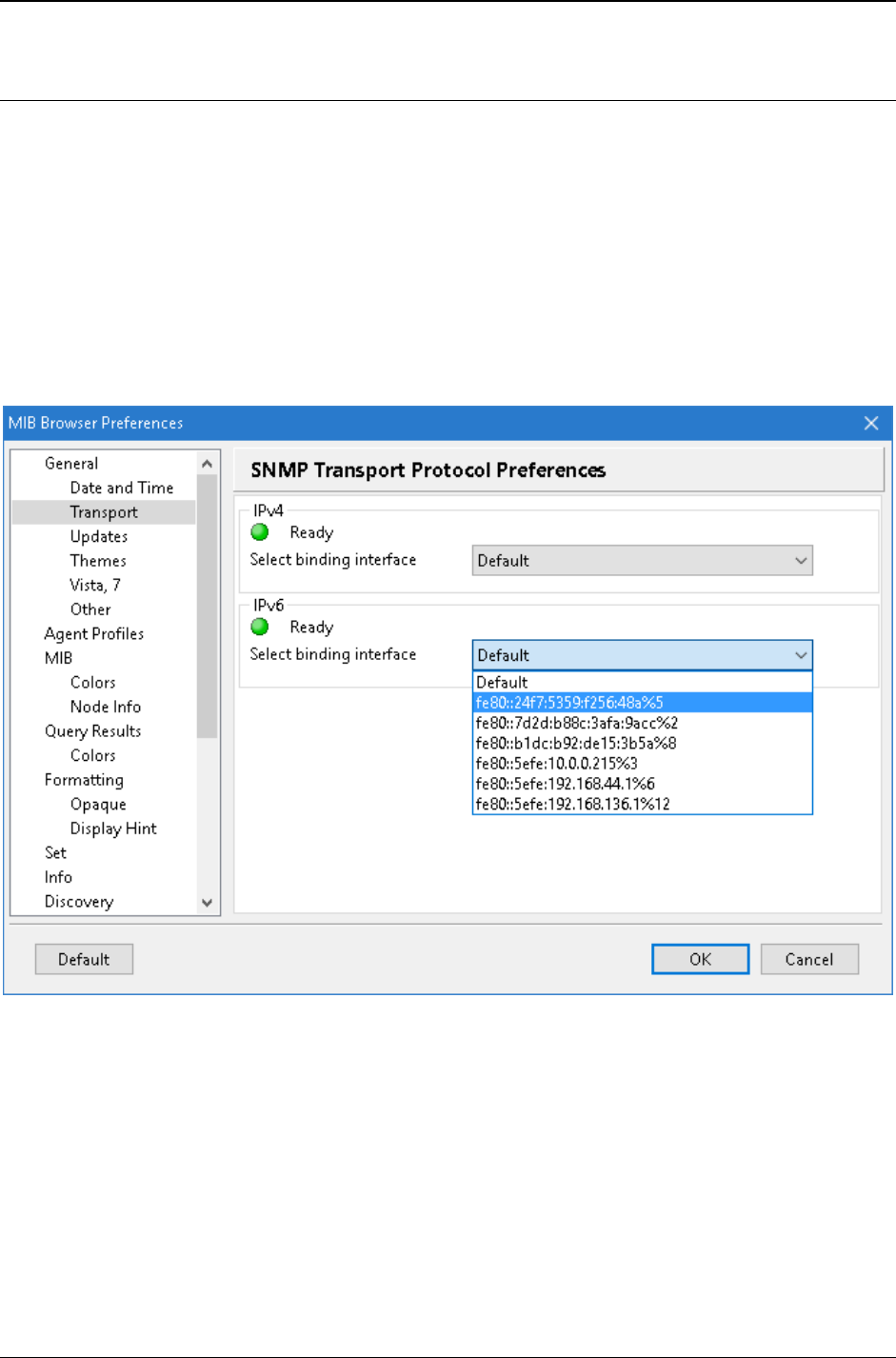
Task: Click the green IPv6 Ready status indicator
Action: pyautogui.click(x=260, y=627)
